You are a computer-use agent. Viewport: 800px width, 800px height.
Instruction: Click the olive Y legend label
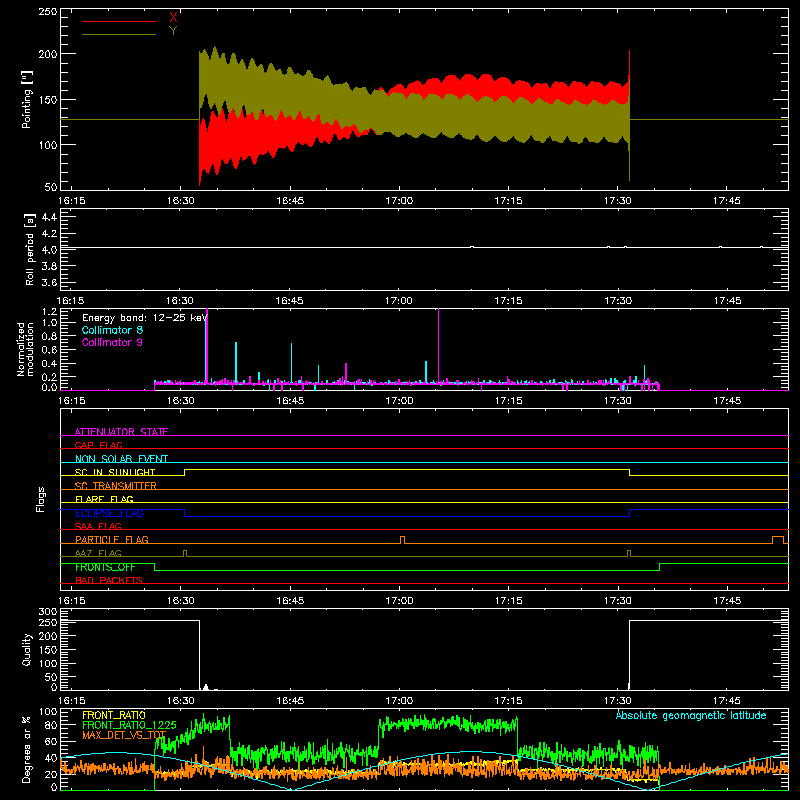(173, 31)
